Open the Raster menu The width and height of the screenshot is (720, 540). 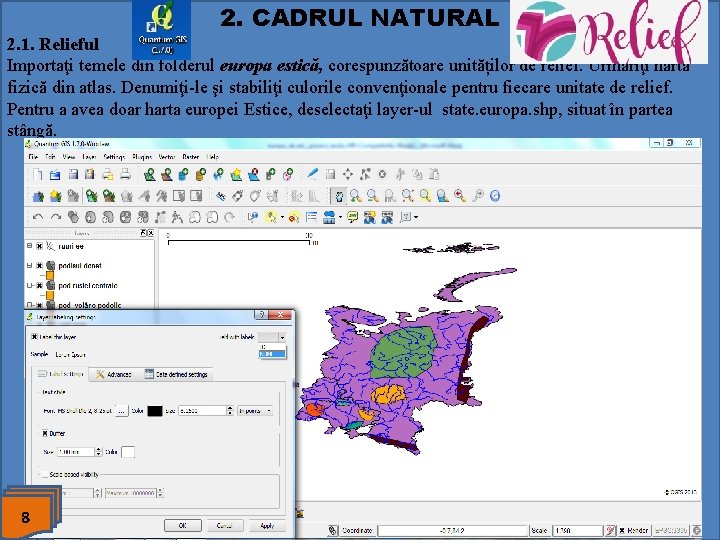click(191, 157)
